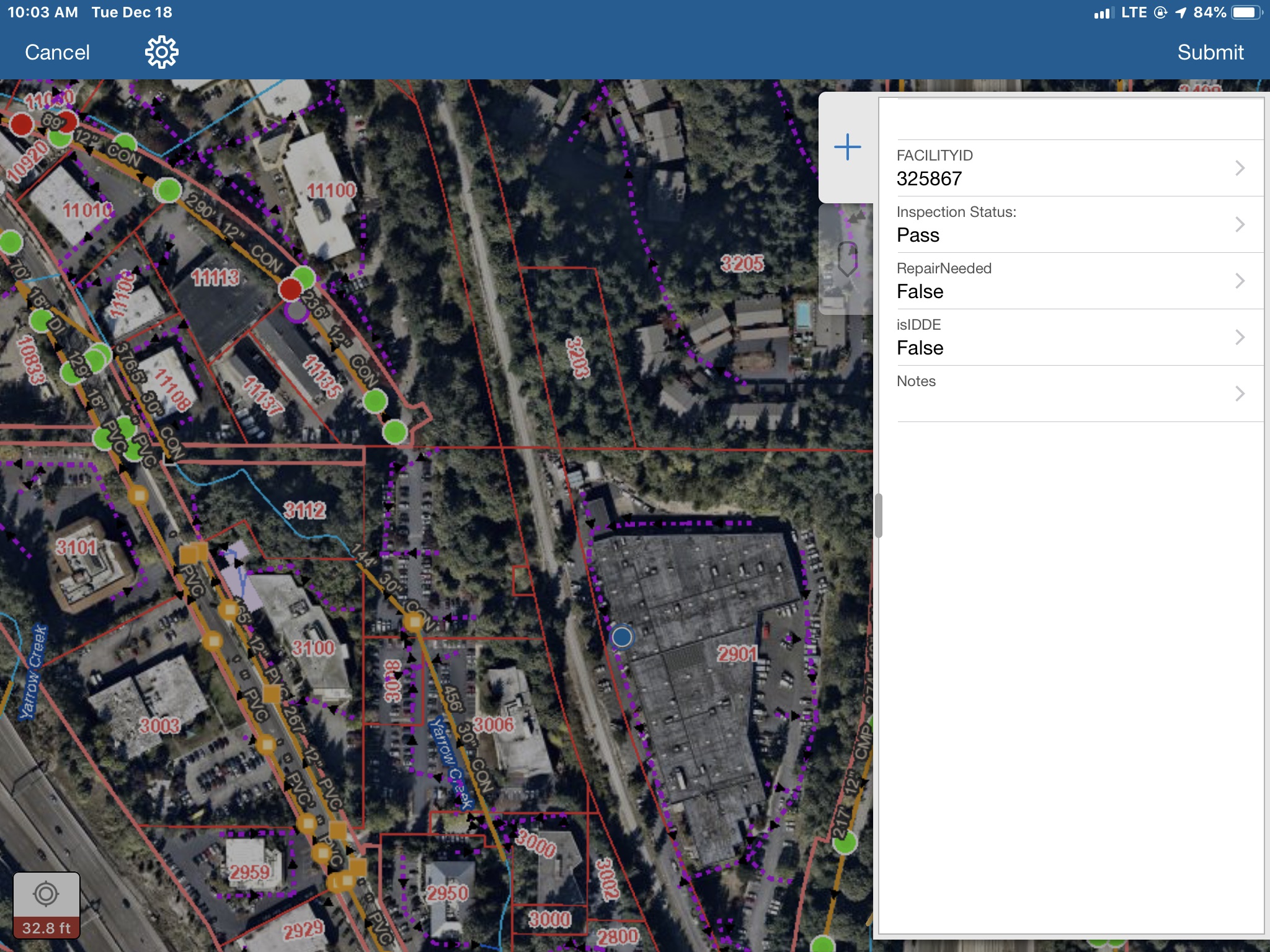Image resolution: width=1270 pixels, height=952 pixels.
Task: Toggle the isIDDE False value
Action: [x=920, y=348]
